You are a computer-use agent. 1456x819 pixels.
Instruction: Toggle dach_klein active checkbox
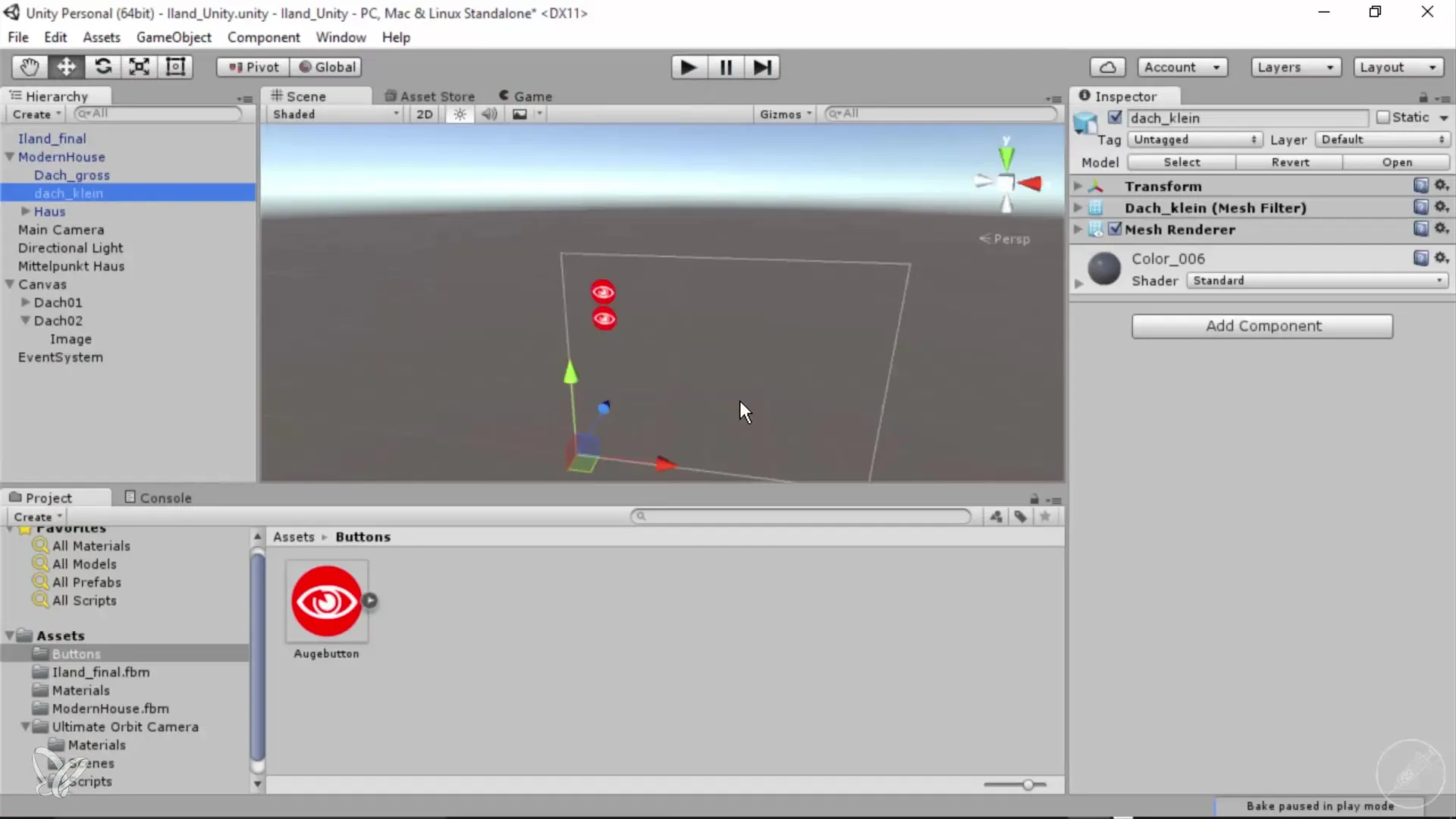[1115, 118]
